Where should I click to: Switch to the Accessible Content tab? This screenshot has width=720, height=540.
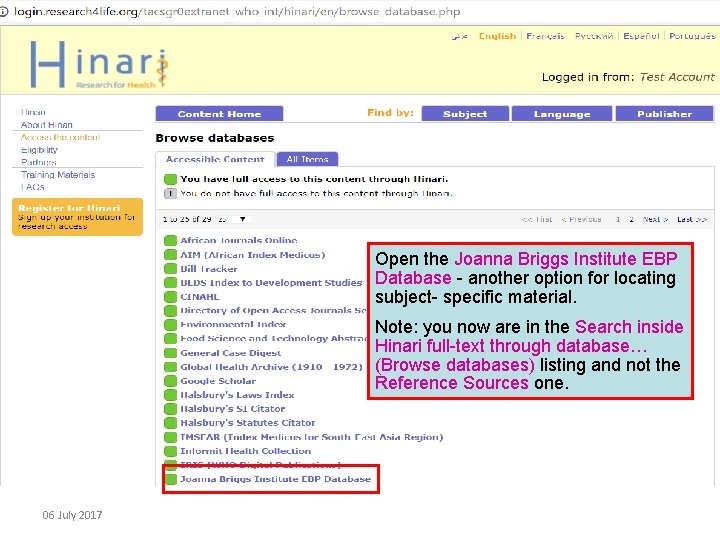[215, 159]
